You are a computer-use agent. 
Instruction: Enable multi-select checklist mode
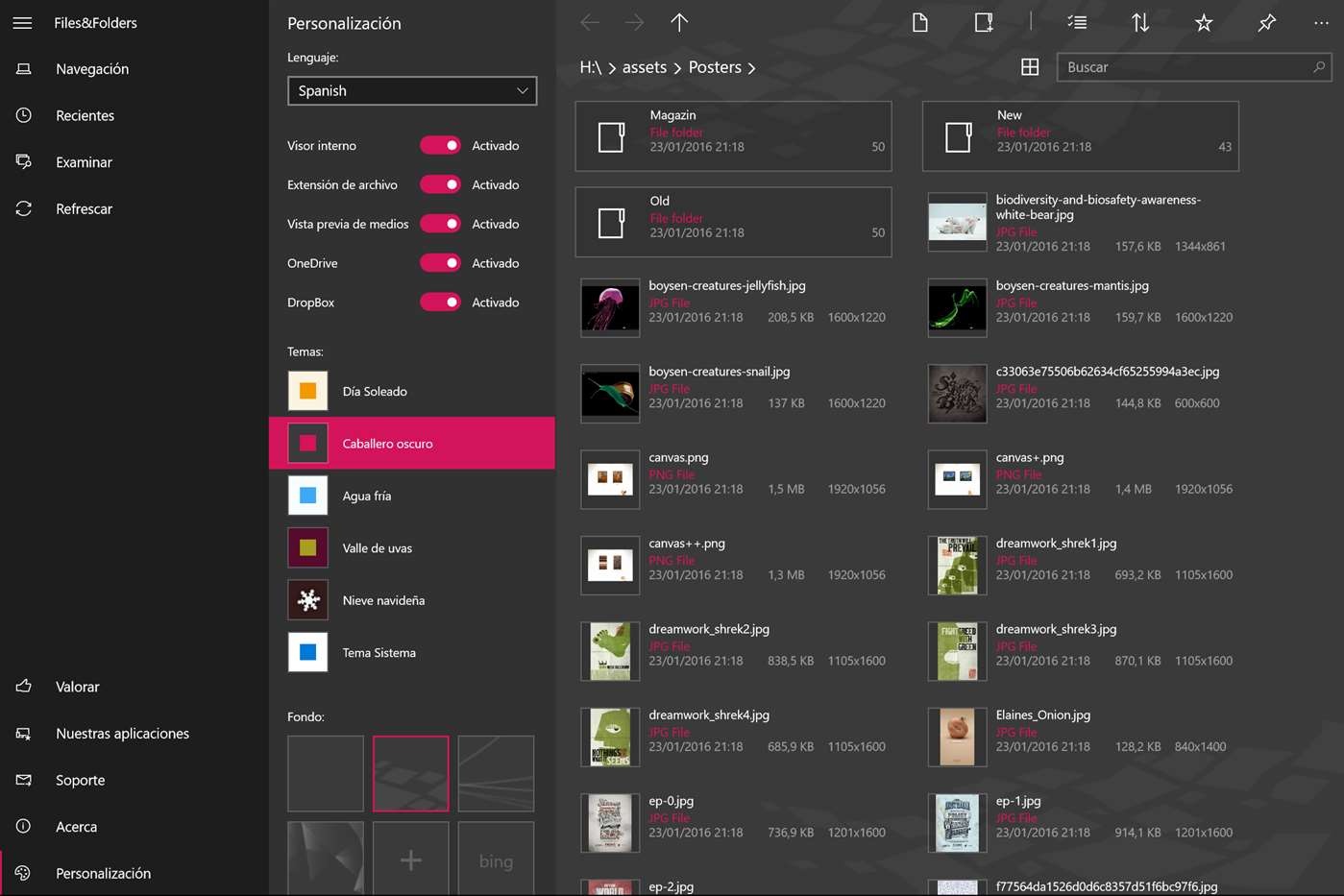click(1077, 22)
